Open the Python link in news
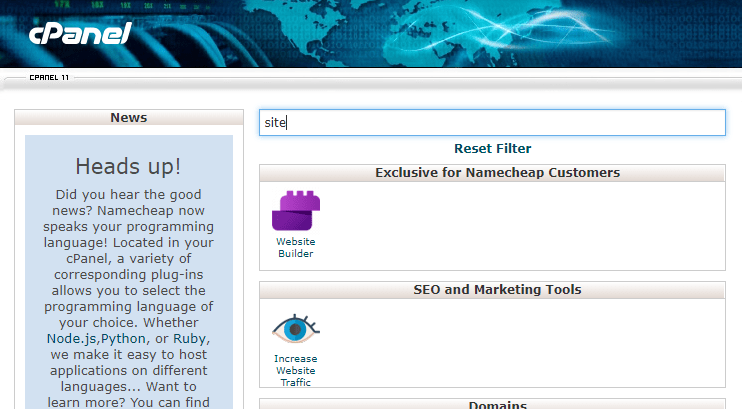 tap(124, 338)
